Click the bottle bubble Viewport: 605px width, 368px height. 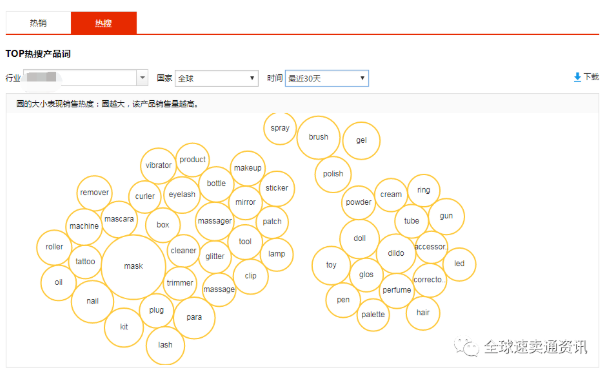(x=216, y=184)
